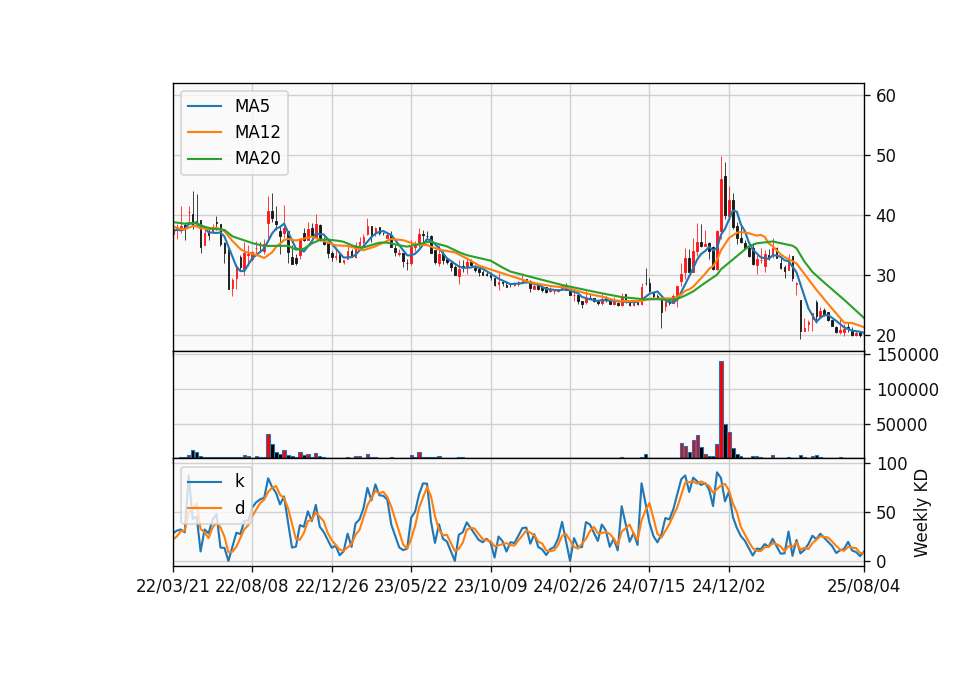Click the 23/05/22 date tick label
Viewport: 960px width, 690px height.
411,586
